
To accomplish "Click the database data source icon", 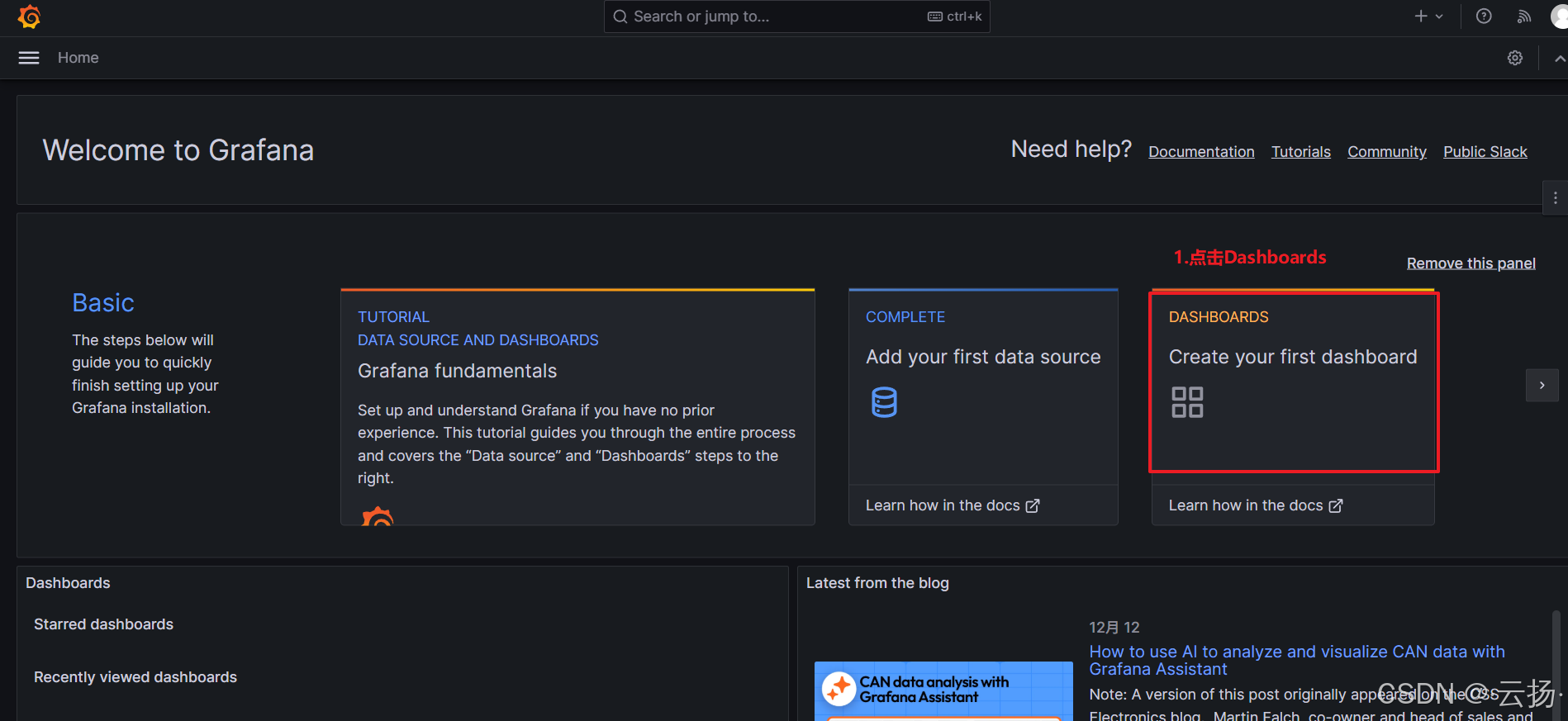I will pos(884,402).
